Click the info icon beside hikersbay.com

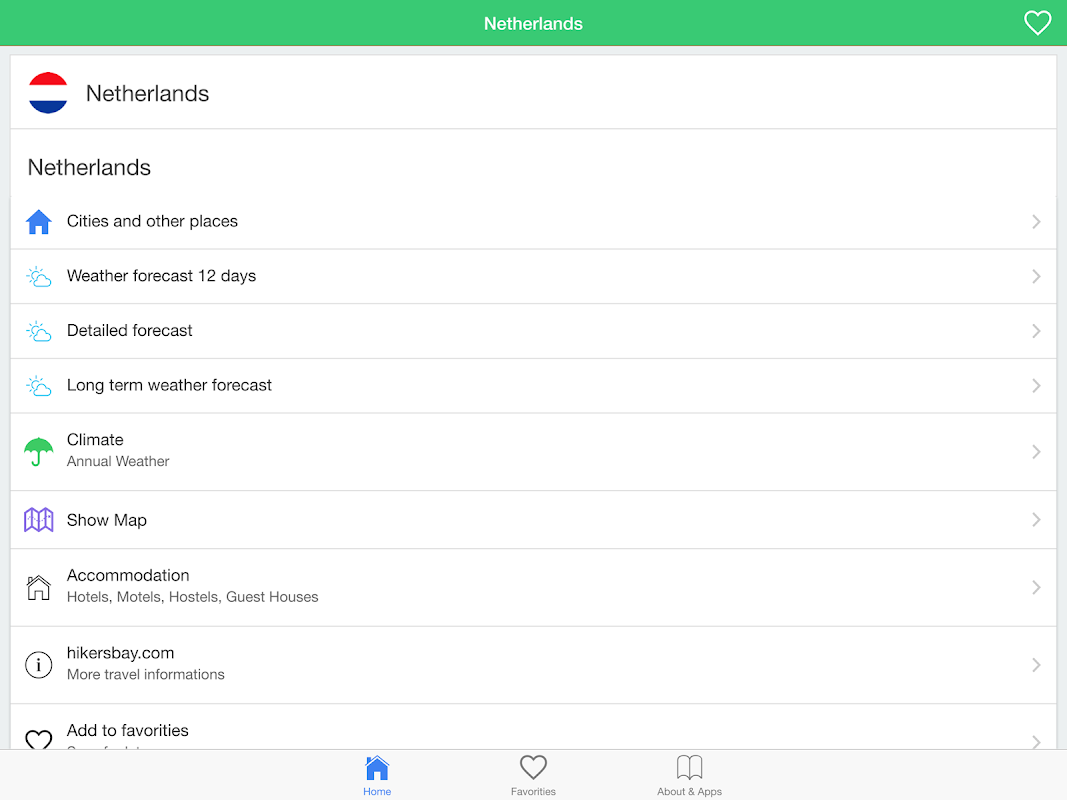tap(39, 665)
